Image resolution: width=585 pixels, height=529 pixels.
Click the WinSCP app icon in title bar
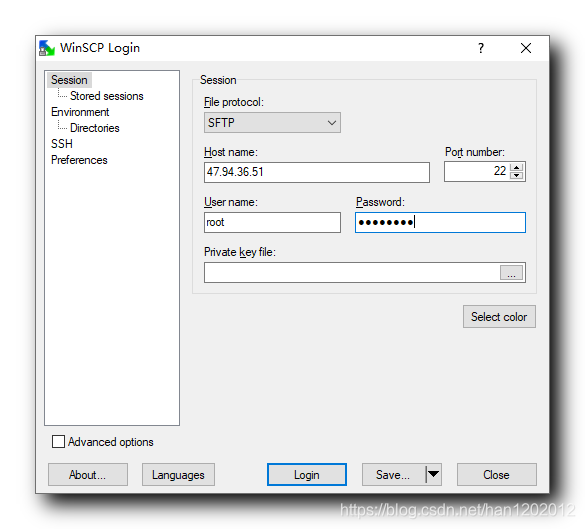point(47,48)
